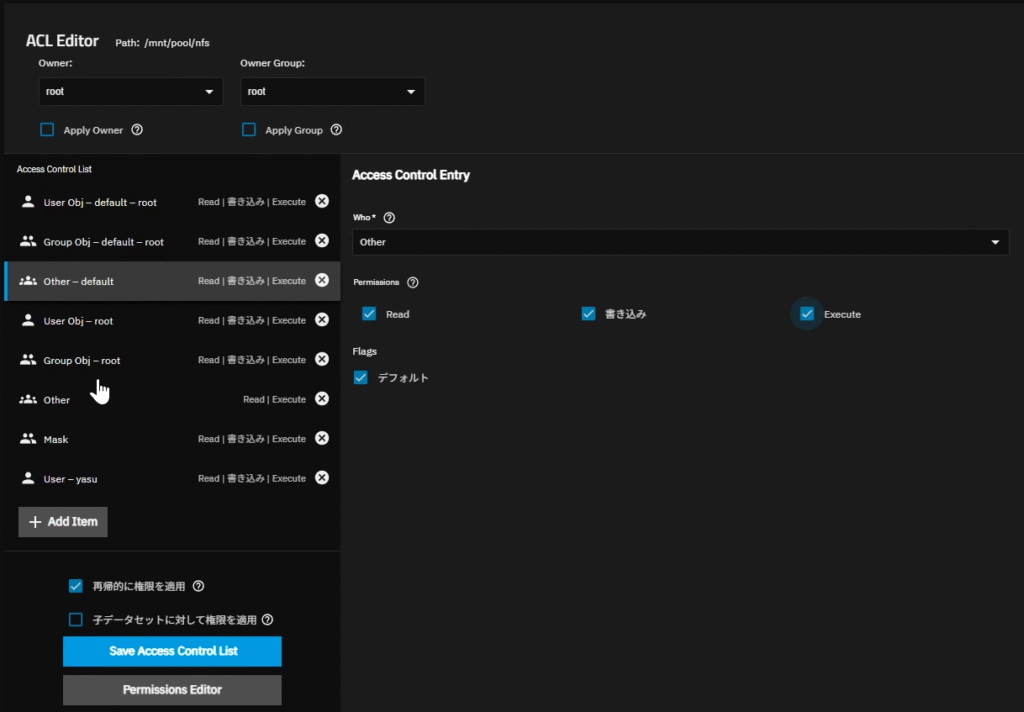The image size is (1024, 712).
Task: Remove the User – yasu entry
Action: tap(322, 478)
